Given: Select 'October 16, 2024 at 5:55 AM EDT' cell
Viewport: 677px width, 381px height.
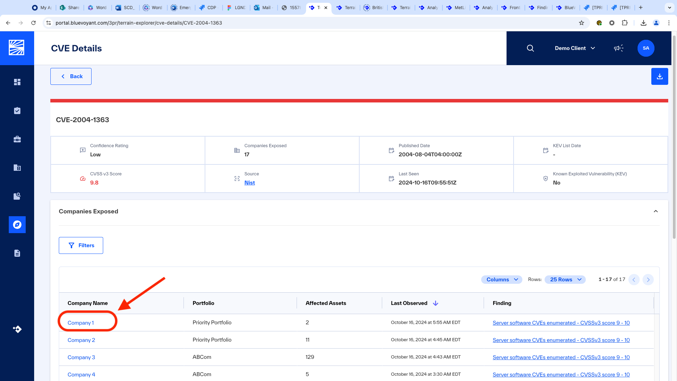Looking at the screenshot, I should [425, 322].
